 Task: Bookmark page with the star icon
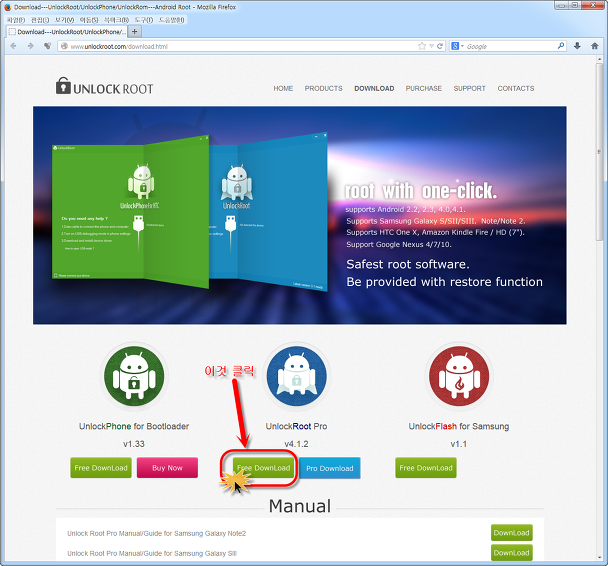[x=422, y=46]
